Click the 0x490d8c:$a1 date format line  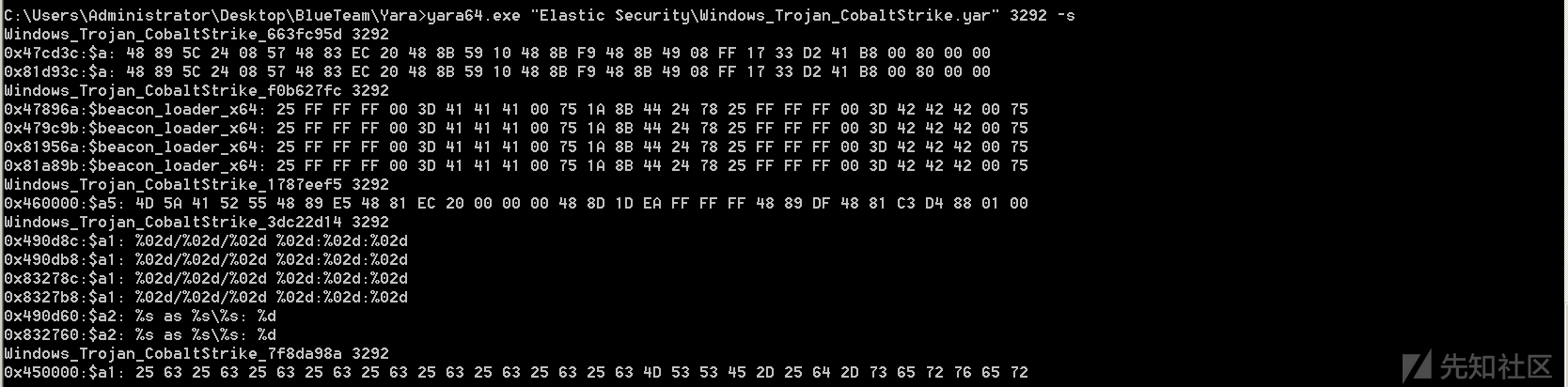coord(206,240)
